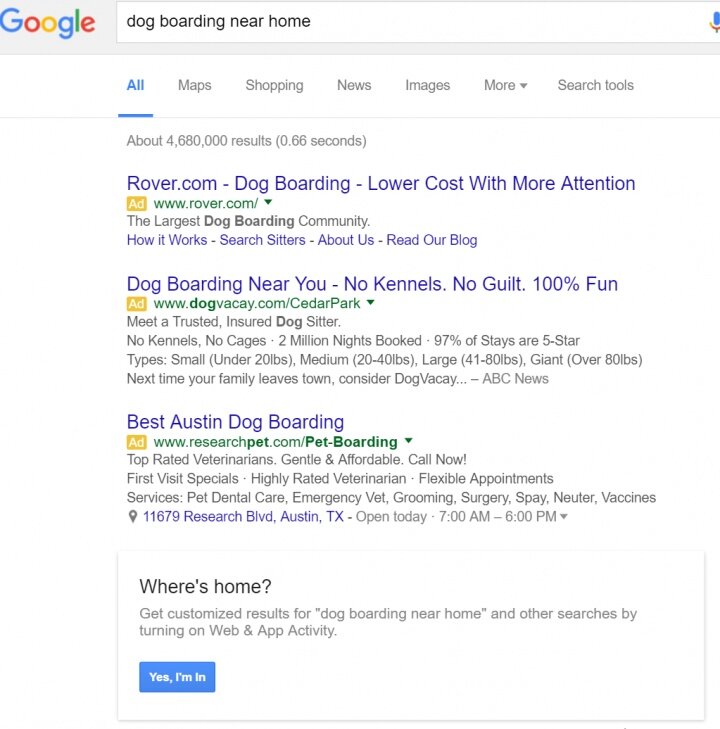The image size is (720, 729).
Task: Open the Search Sitters sitelink
Action: coord(262,240)
